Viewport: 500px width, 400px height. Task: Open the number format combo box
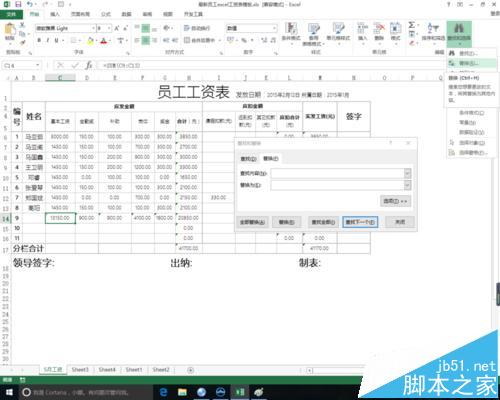click(252, 28)
